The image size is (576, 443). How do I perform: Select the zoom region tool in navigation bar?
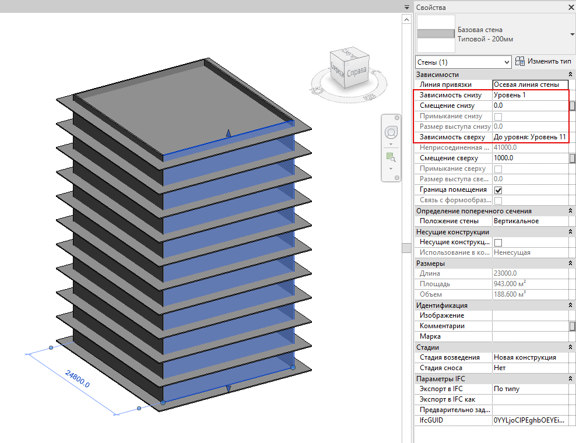click(x=390, y=158)
